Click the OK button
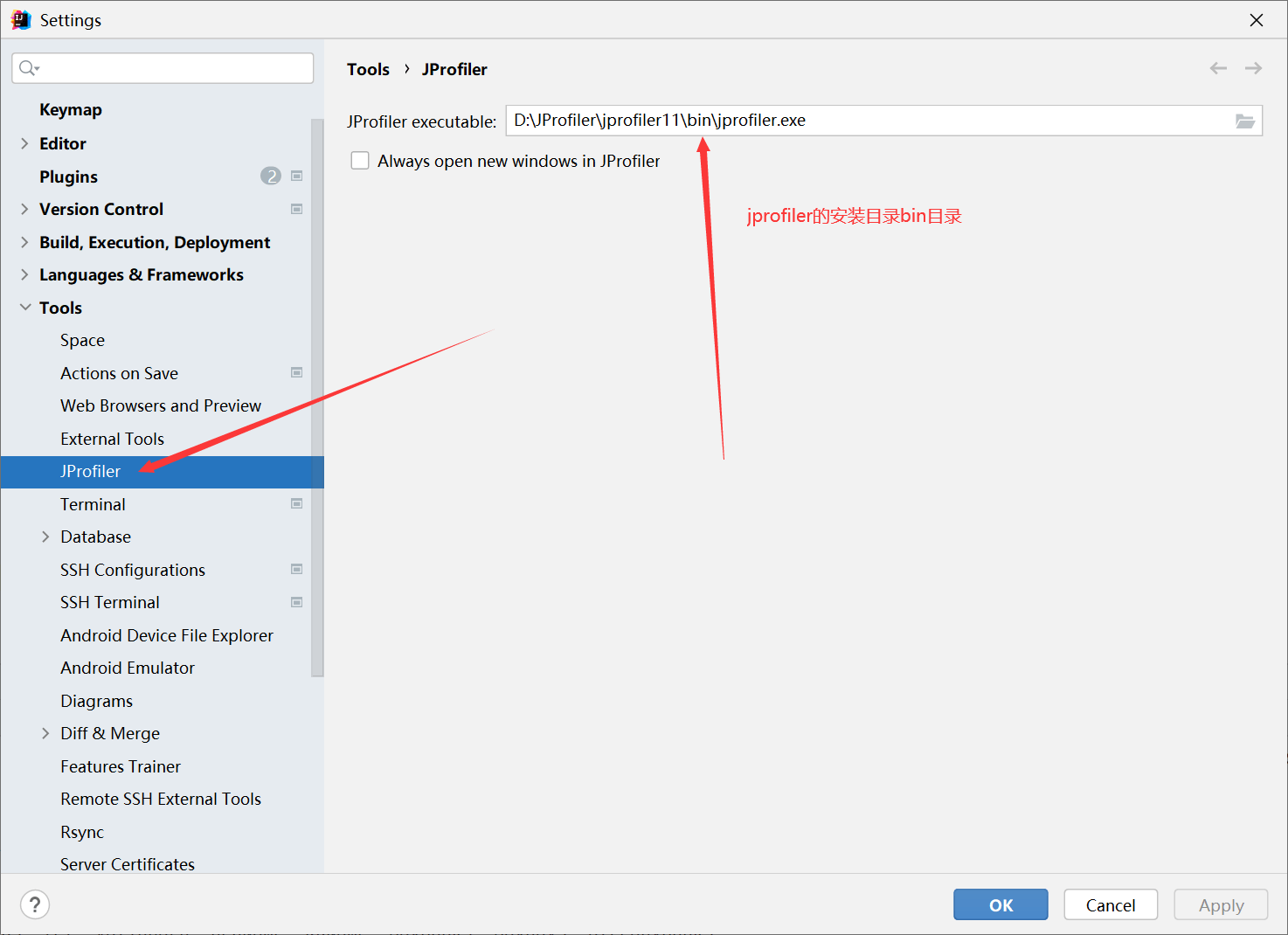 point(1001,904)
